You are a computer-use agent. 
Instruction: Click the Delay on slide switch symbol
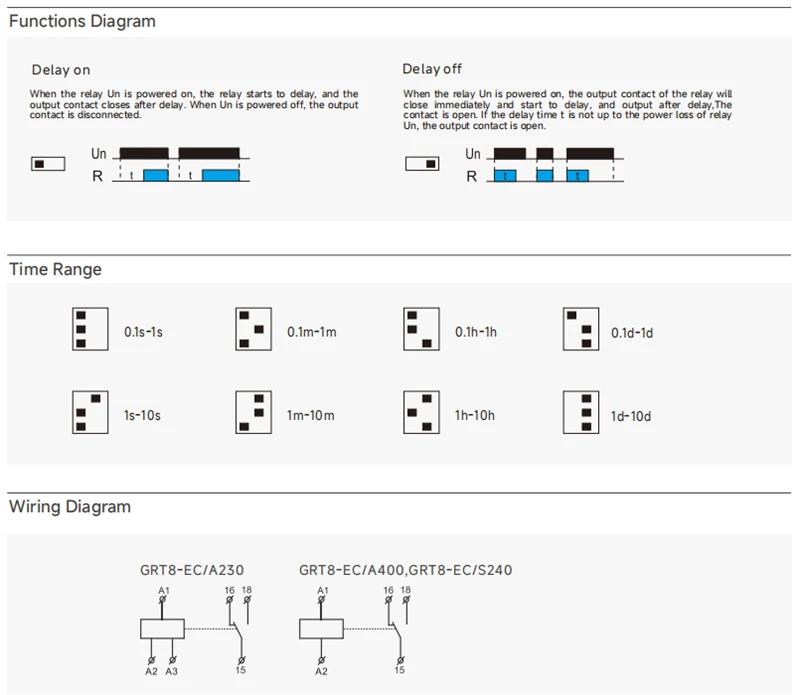48,164
